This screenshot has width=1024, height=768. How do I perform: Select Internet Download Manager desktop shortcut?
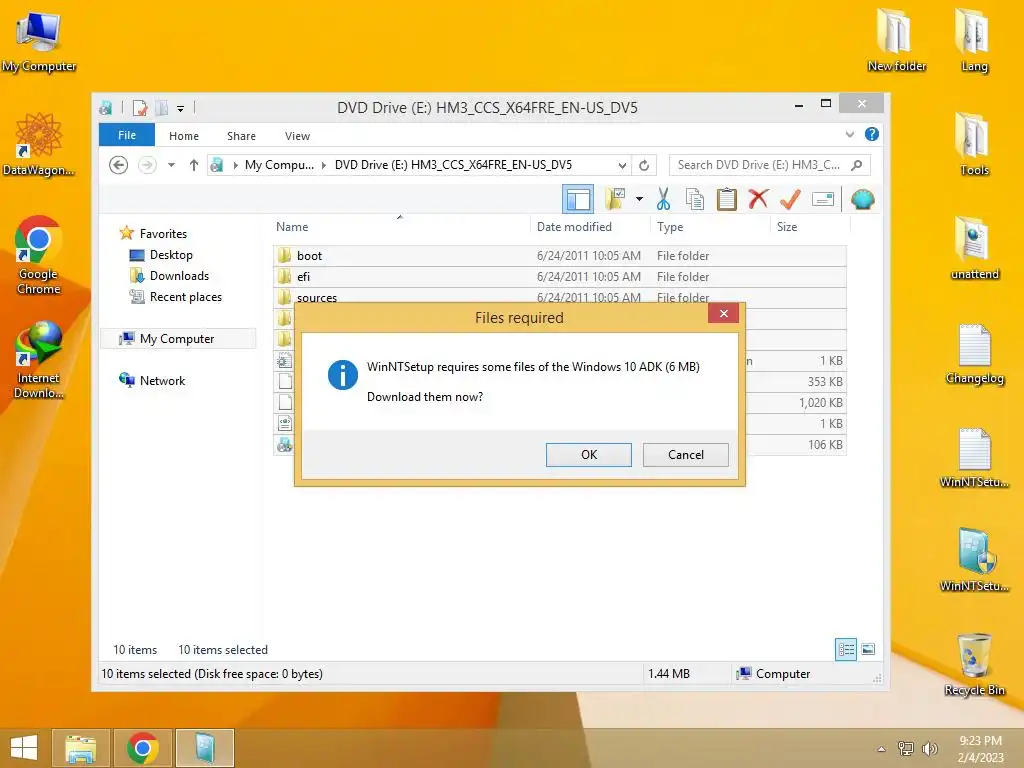pyautogui.click(x=39, y=360)
